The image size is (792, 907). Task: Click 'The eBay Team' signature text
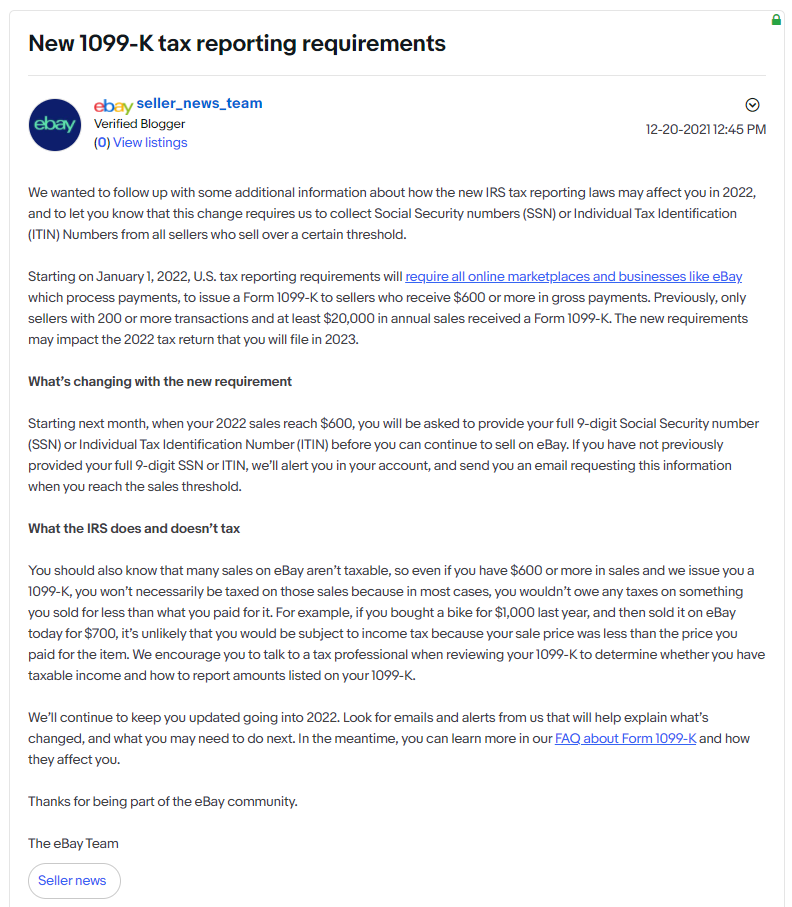73,843
